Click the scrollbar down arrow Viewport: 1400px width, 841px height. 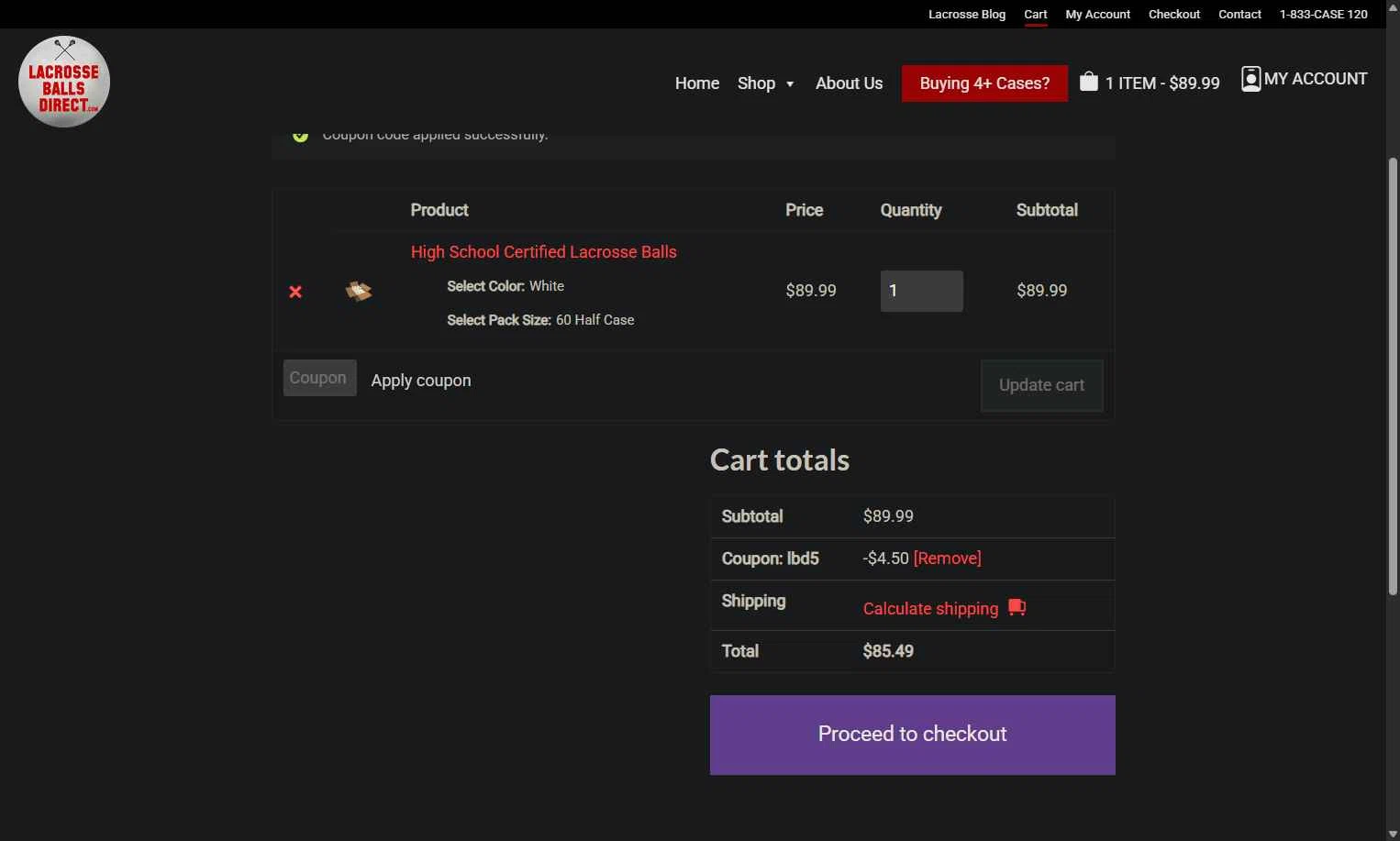click(1393, 834)
